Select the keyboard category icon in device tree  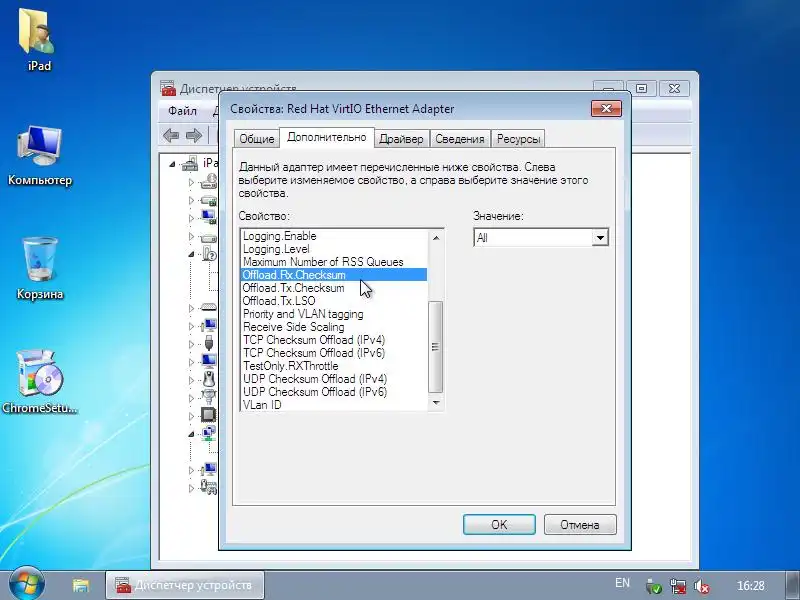click(209, 308)
